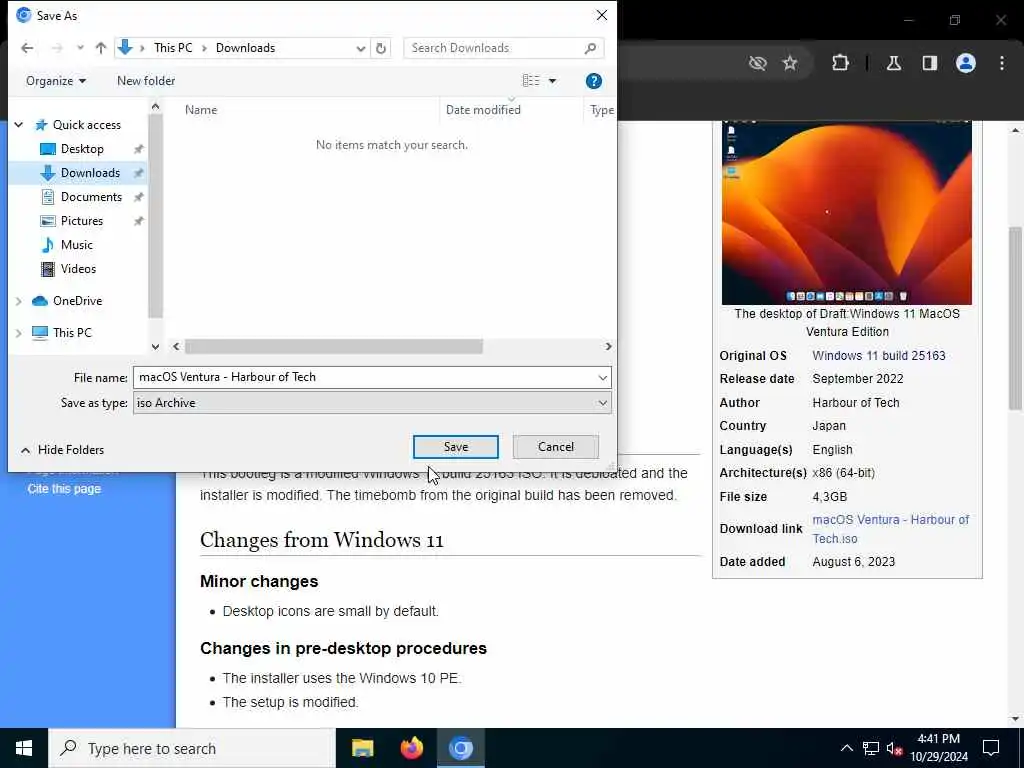Go up one folder level arrow
The width and height of the screenshot is (1024, 768).
pos(101,48)
